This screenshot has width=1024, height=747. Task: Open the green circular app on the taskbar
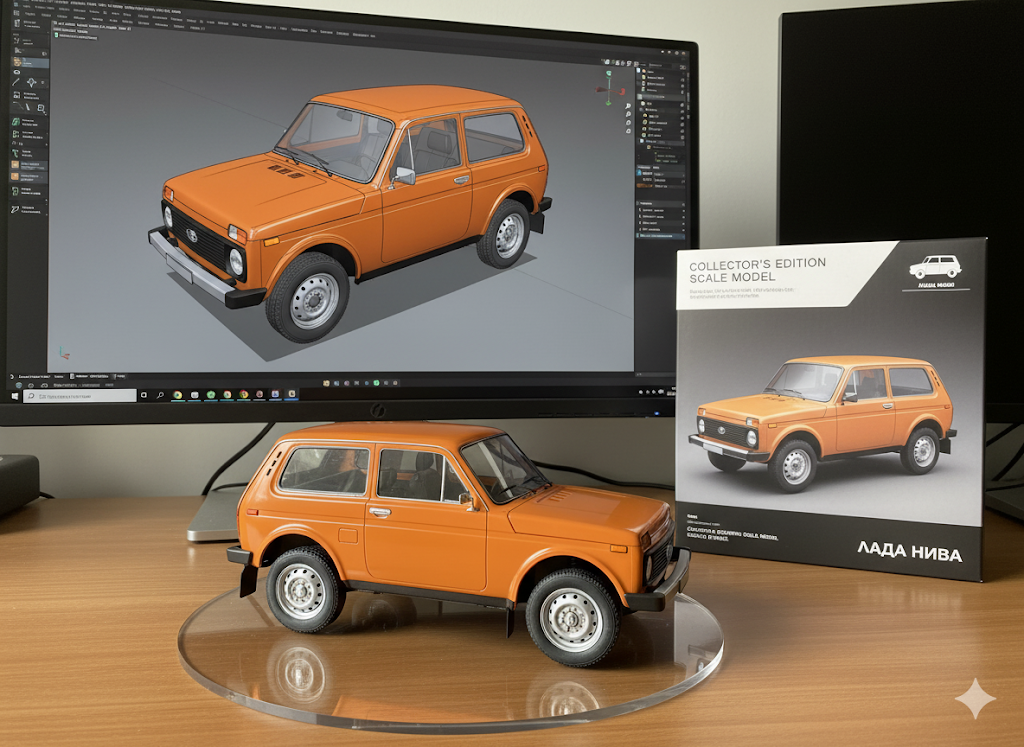click(211, 394)
